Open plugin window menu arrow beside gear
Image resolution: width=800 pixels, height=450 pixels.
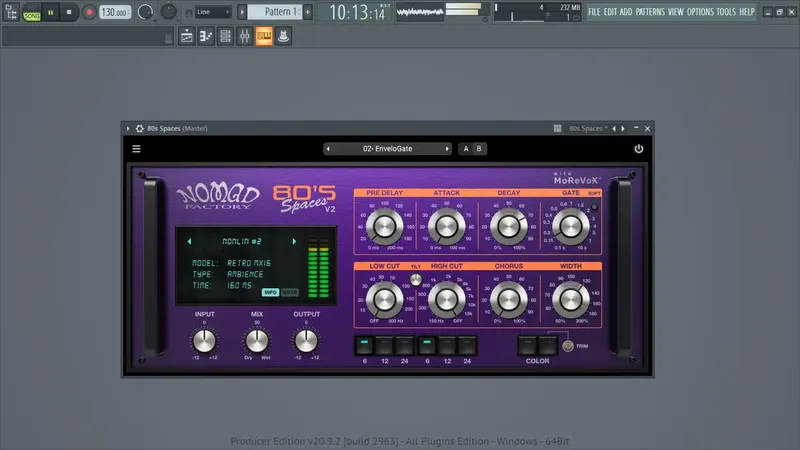[x=128, y=129]
